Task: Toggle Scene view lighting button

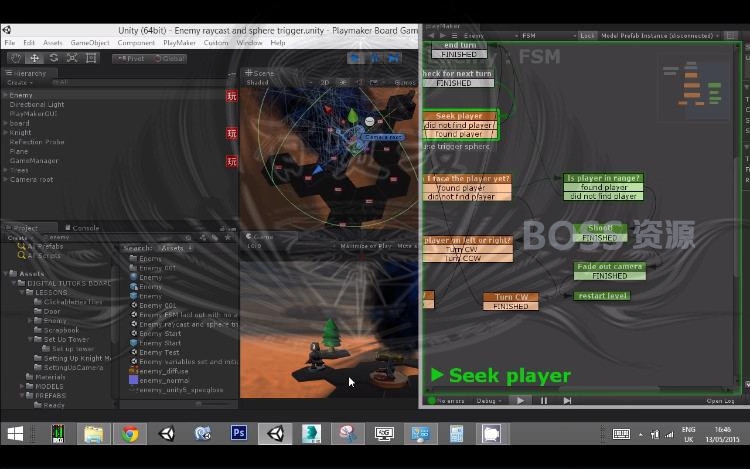Action: [x=343, y=83]
